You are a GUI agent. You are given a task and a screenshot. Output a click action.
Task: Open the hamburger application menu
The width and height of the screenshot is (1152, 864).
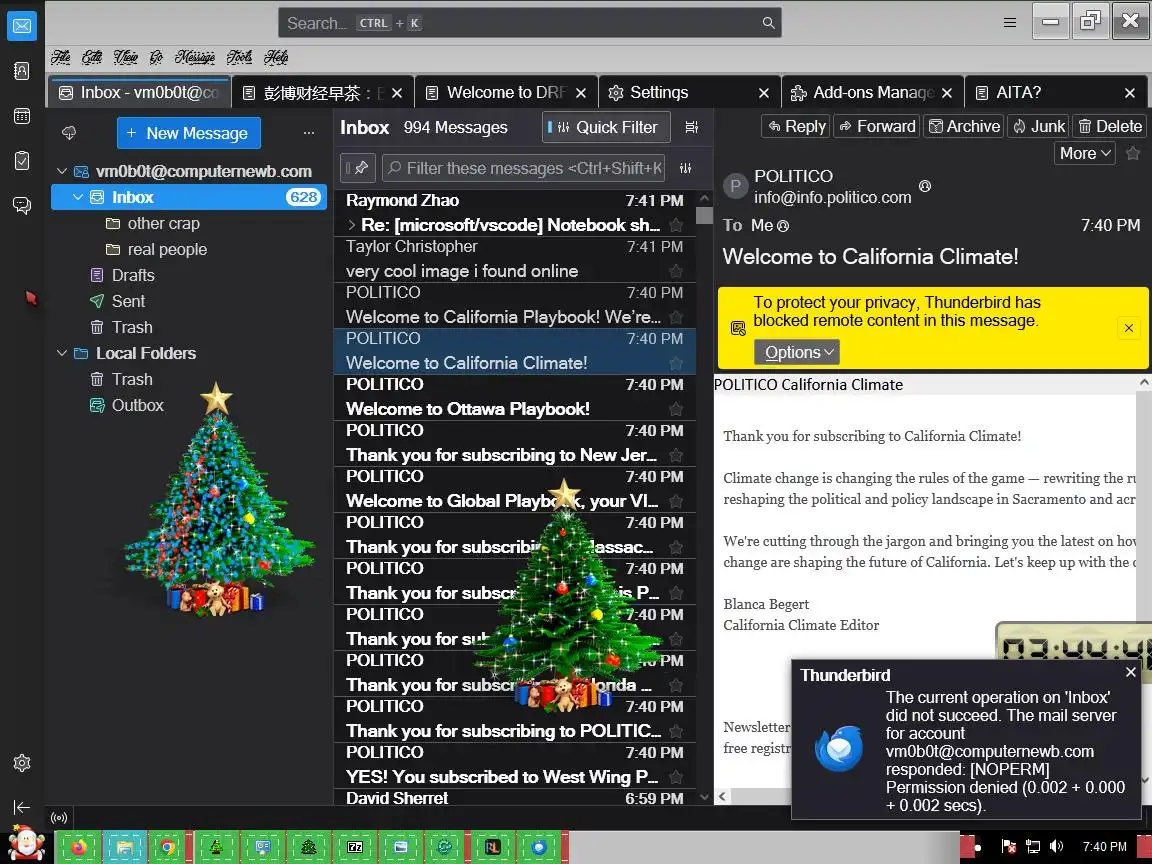(1010, 23)
